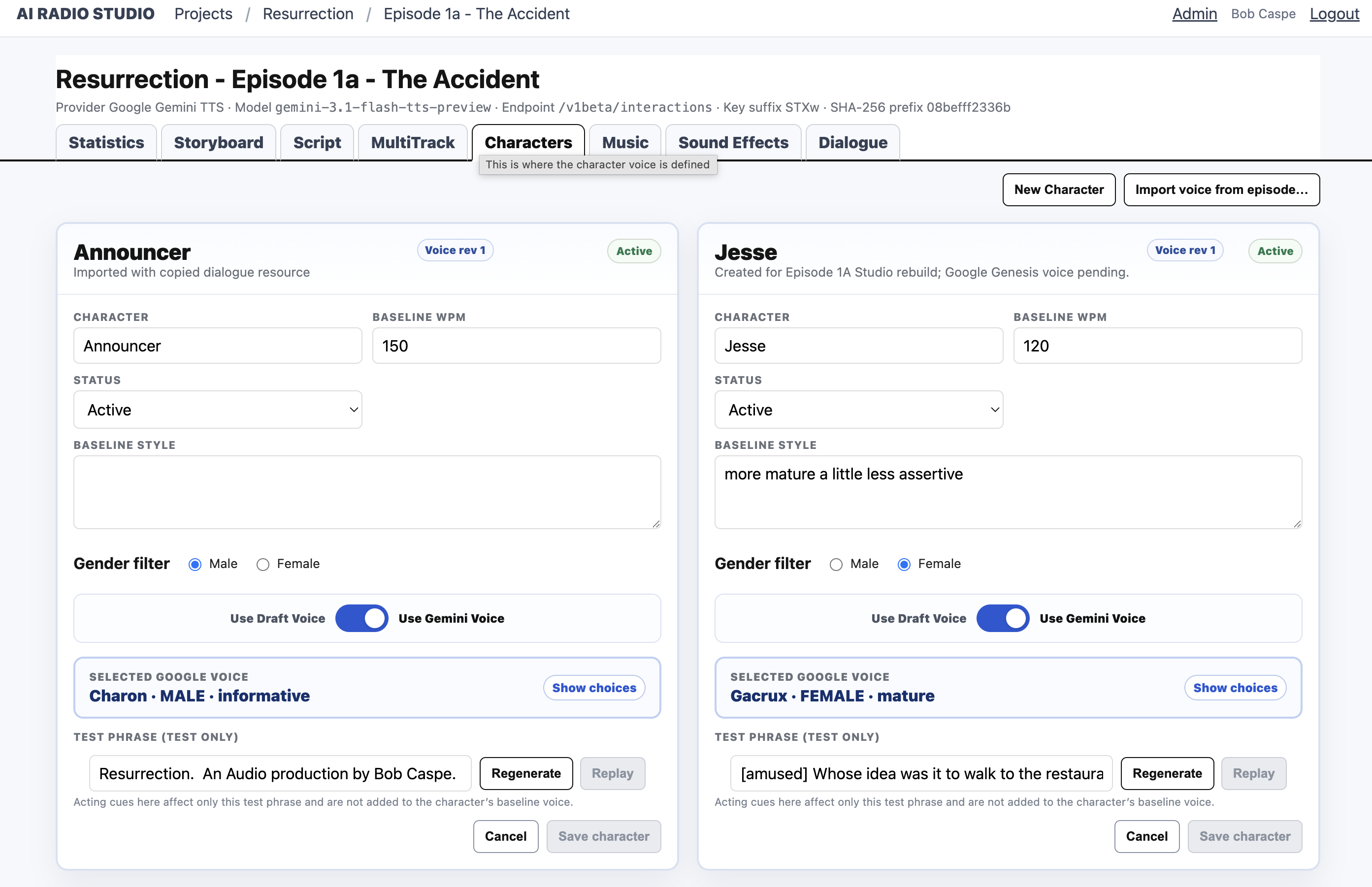Click the Logout link
This screenshot has width=1372, height=887.
pyautogui.click(x=1334, y=14)
